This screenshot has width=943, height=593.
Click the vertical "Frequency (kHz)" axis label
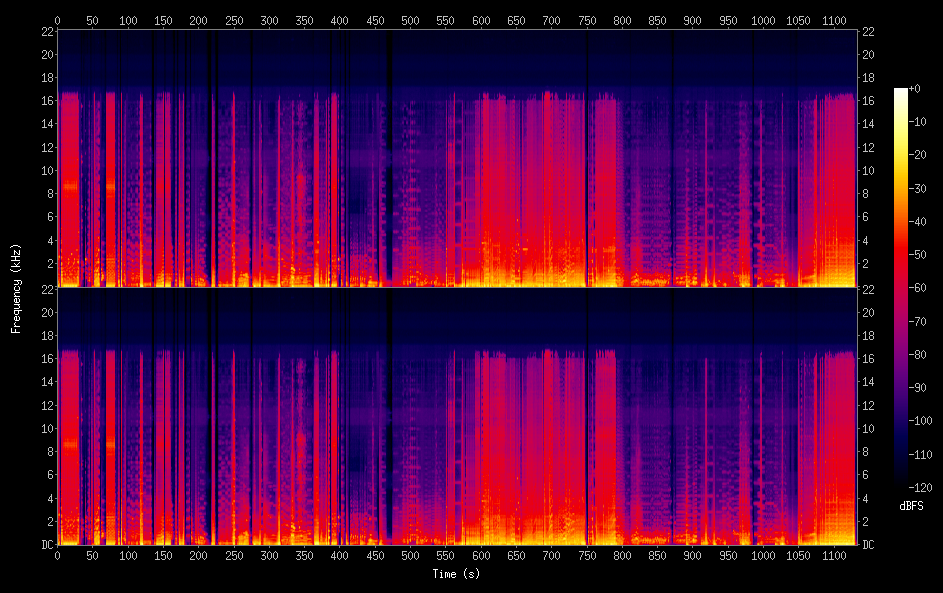pyautogui.click(x=16, y=287)
